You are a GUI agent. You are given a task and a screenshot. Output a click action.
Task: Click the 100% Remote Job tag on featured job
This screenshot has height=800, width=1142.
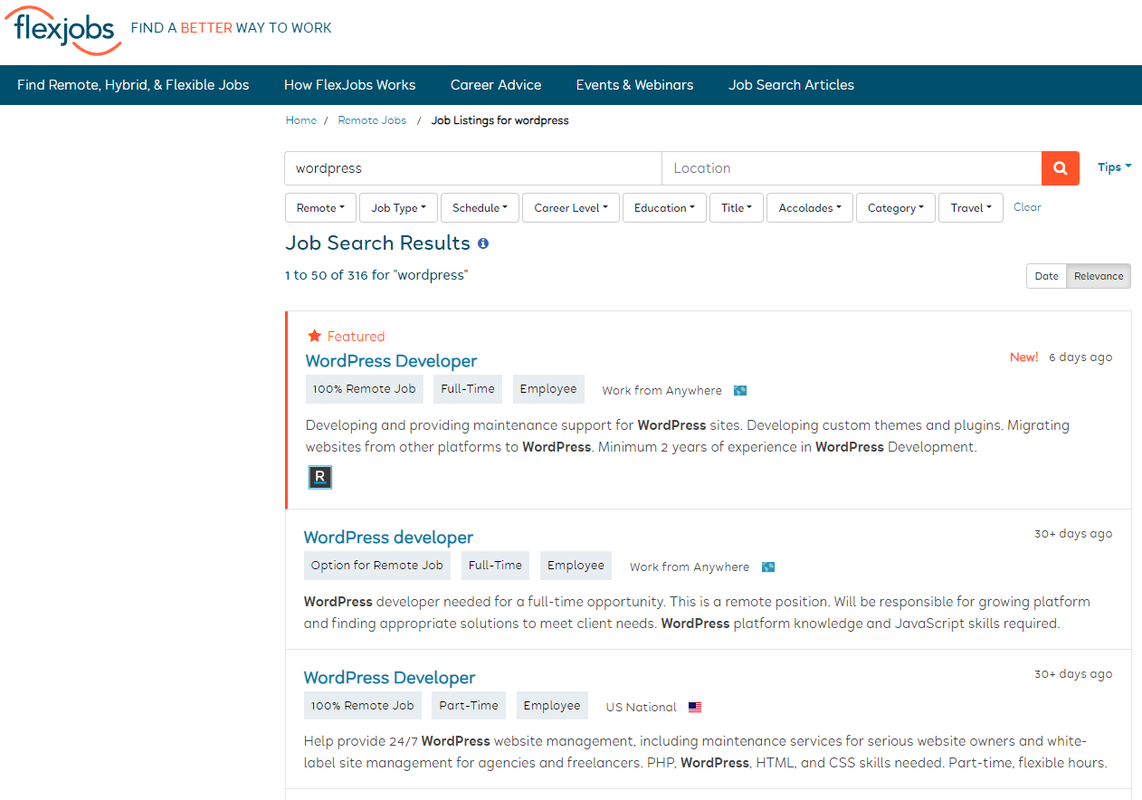[x=364, y=389]
